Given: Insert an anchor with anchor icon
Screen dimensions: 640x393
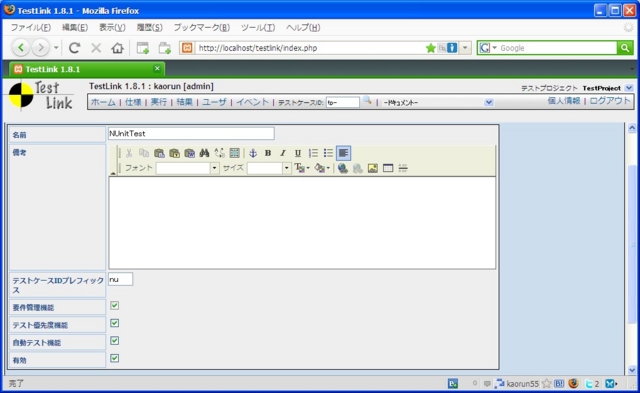Looking at the screenshot, I should pos(253,153).
